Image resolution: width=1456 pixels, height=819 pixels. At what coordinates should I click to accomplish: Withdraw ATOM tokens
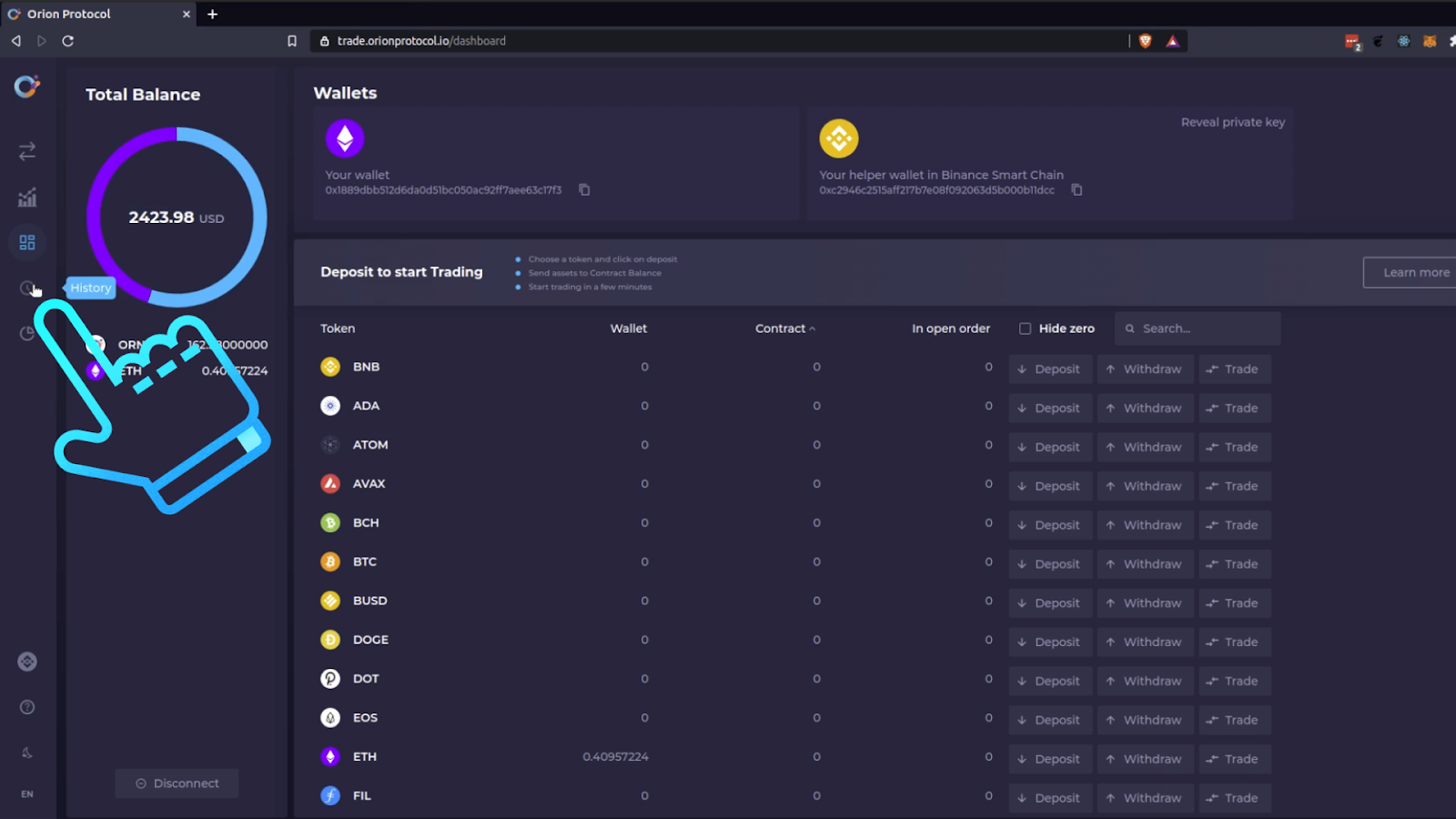tap(1145, 448)
